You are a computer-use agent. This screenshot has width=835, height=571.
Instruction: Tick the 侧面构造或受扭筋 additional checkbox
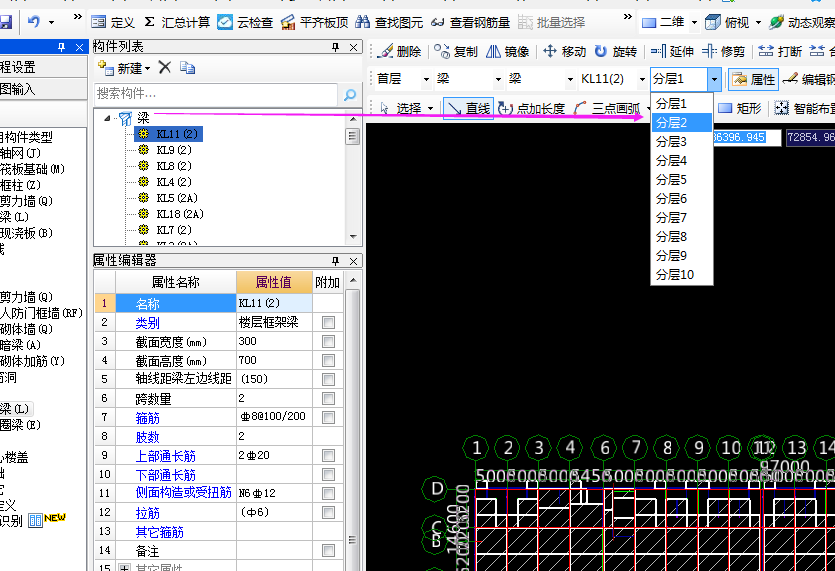pyautogui.click(x=328, y=493)
